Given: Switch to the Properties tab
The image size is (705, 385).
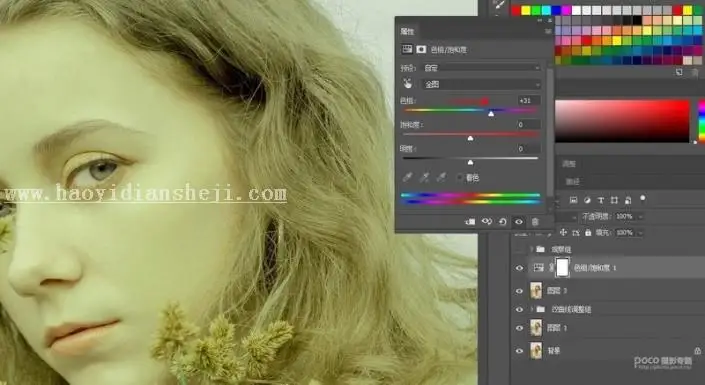Looking at the screenshot, I should (x=407, y=31).
